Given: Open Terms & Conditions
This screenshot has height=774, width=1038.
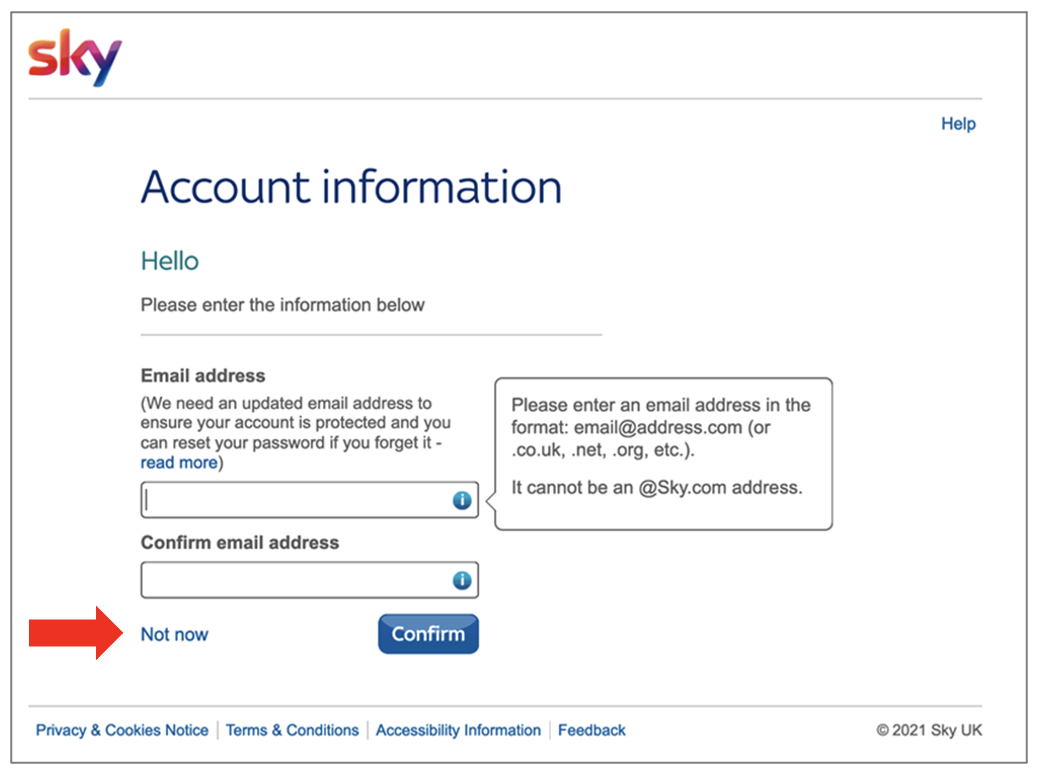Looking at the screenshot, I should click(x=292, y=730).
